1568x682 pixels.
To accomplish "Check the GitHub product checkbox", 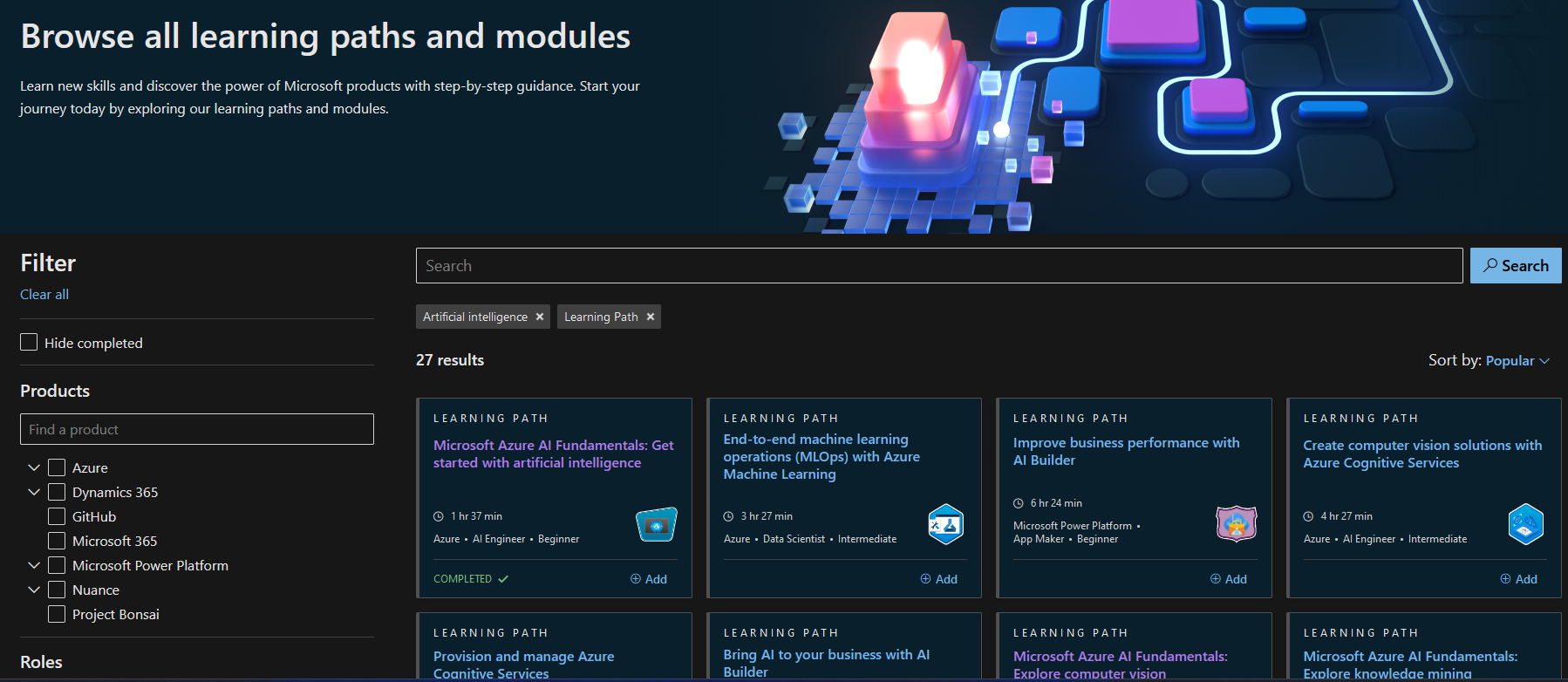I will pyautogui.click(x=57, y=516).
